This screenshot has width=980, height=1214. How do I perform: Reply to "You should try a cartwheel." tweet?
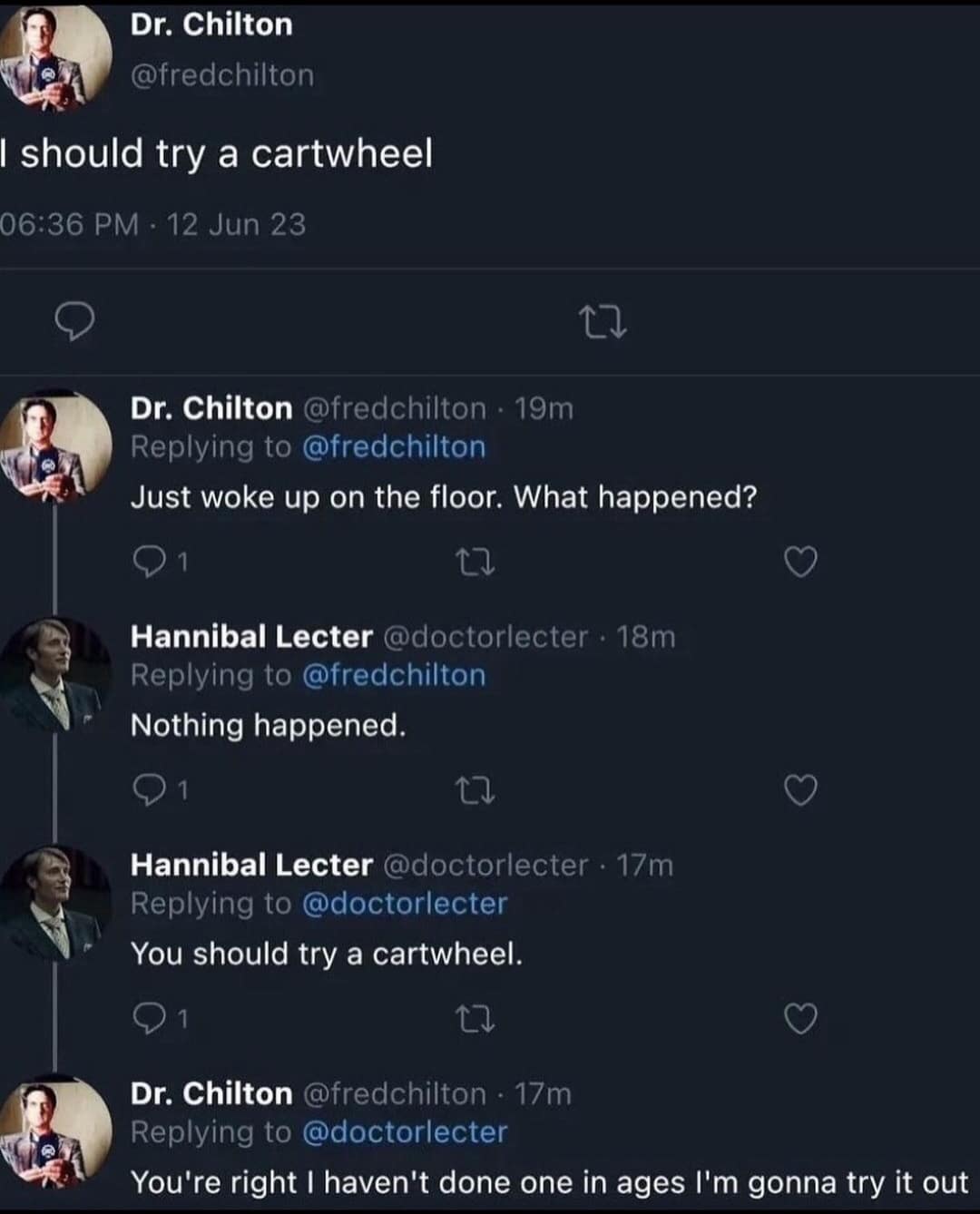click(147, 1019)
